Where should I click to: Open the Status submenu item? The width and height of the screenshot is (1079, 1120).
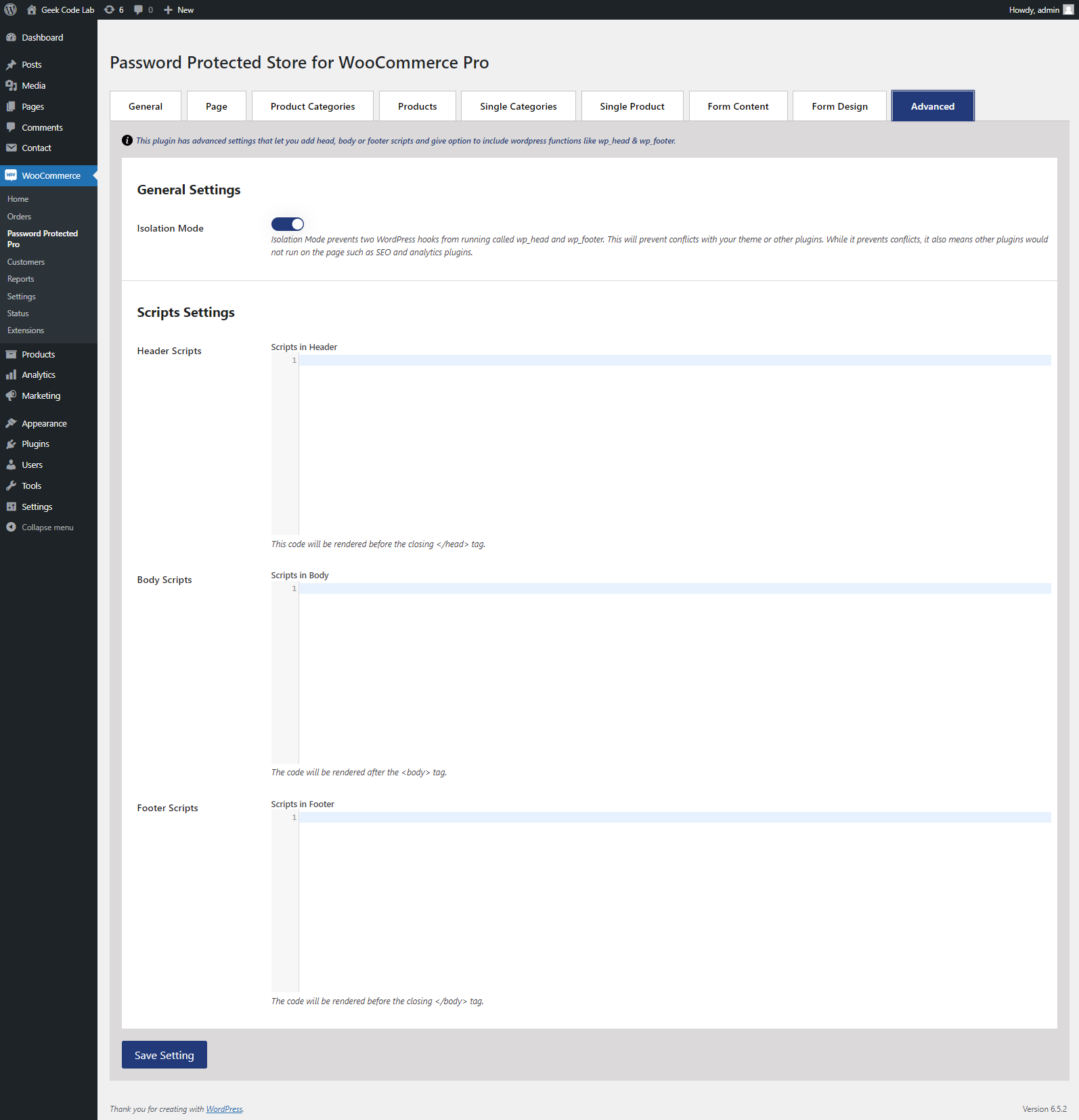point(18,314)
